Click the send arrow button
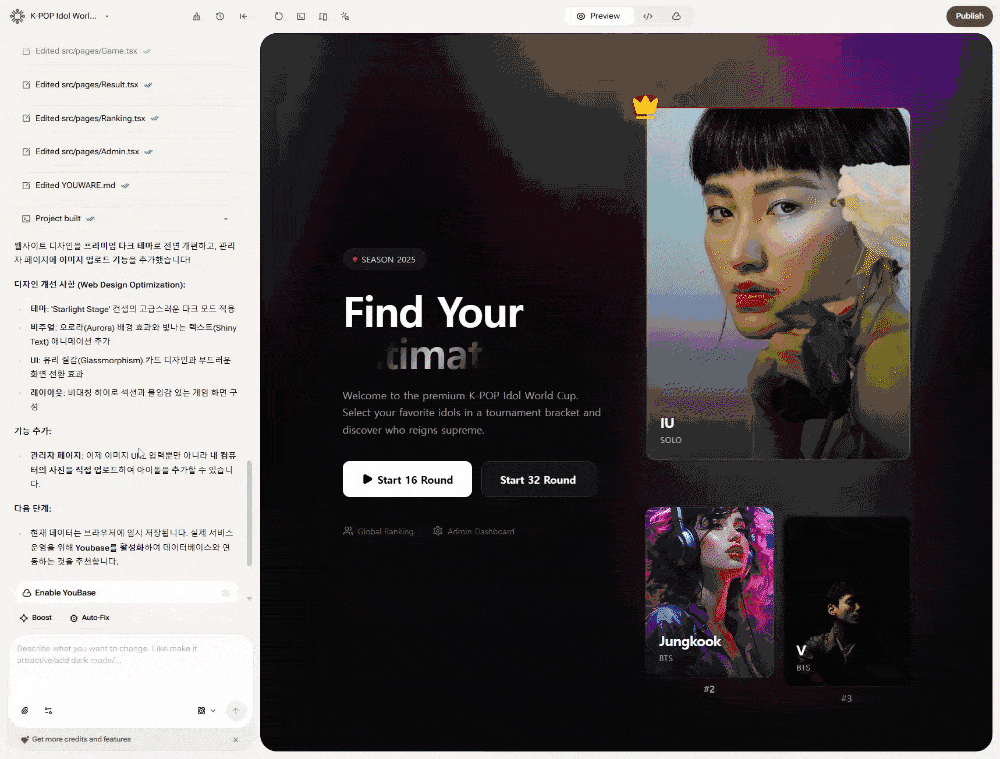The height and width of the screenshot is (759, 1000). 236,710
